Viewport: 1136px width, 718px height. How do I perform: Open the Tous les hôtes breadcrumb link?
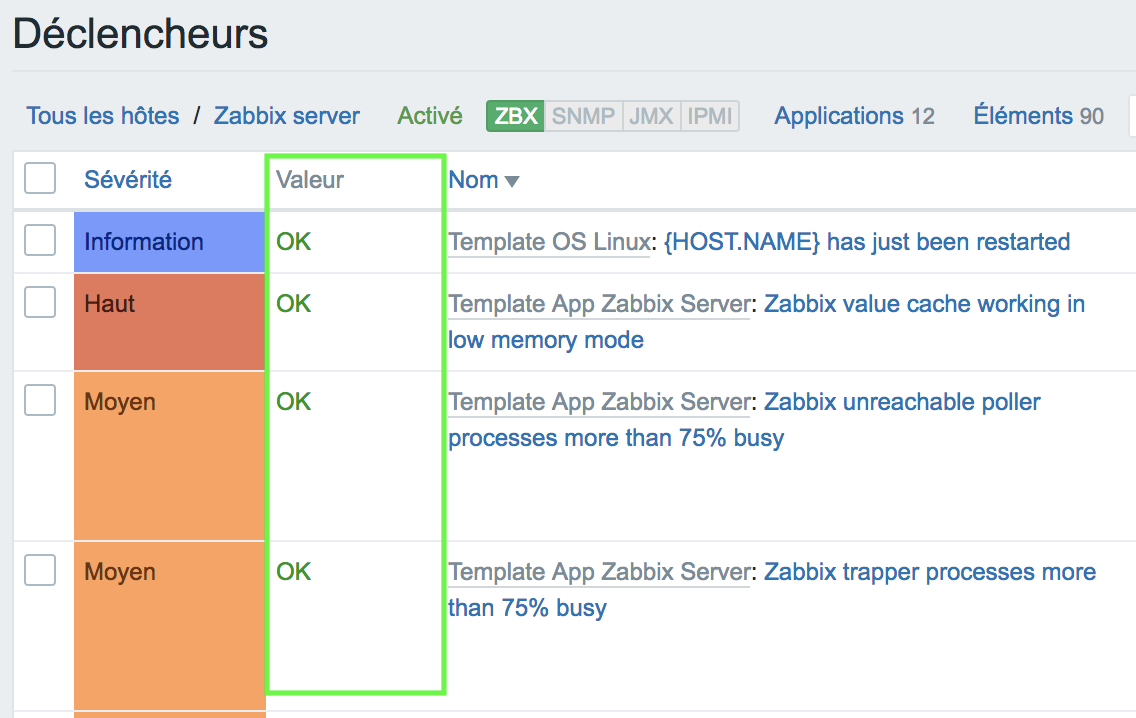coord(103,116)
